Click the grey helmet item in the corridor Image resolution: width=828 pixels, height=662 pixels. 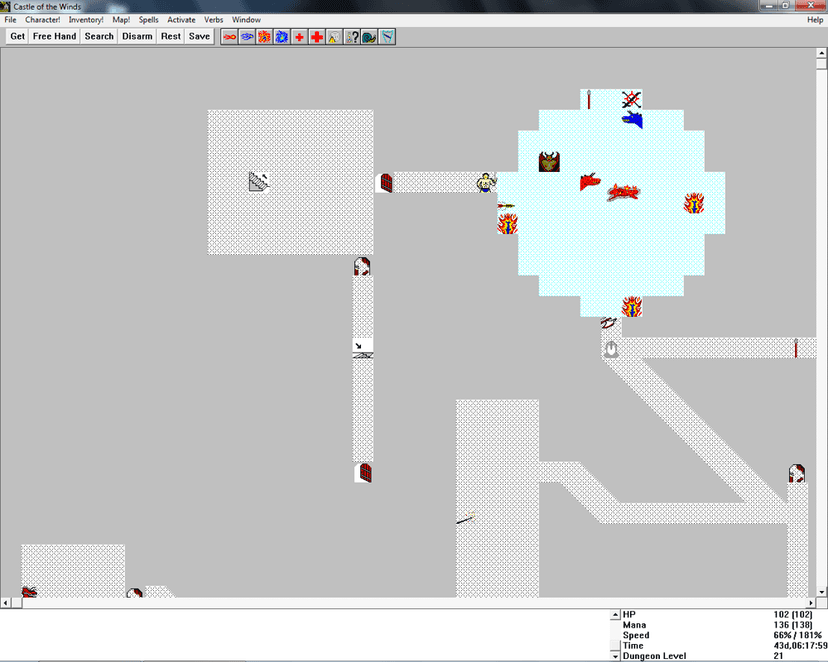click(611, 349)
